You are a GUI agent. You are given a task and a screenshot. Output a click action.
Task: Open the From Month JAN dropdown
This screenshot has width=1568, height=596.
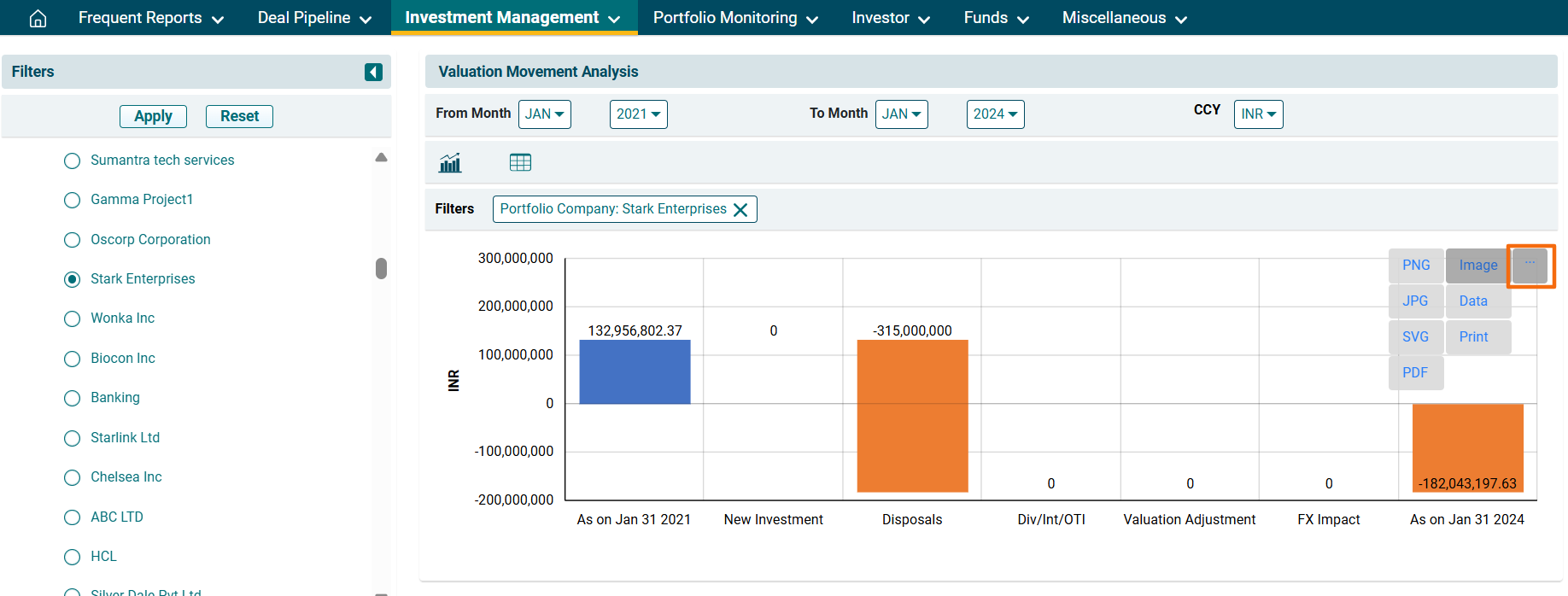544,114
